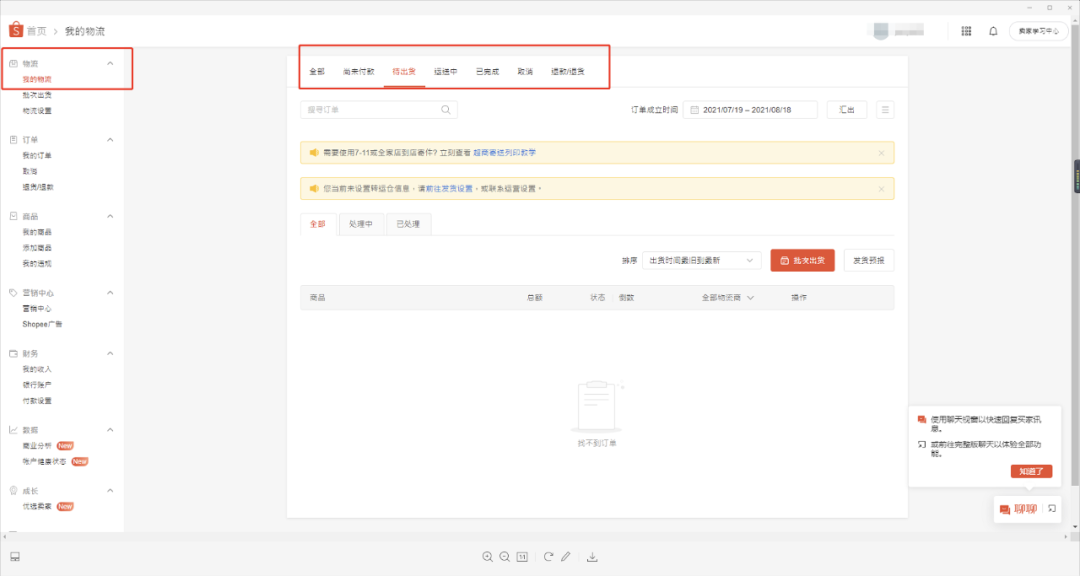Select the zoom-out magnifier in the bottom toolbar
The height and width of the screenshot is (576, 1080).
click(x=504, y=556)
